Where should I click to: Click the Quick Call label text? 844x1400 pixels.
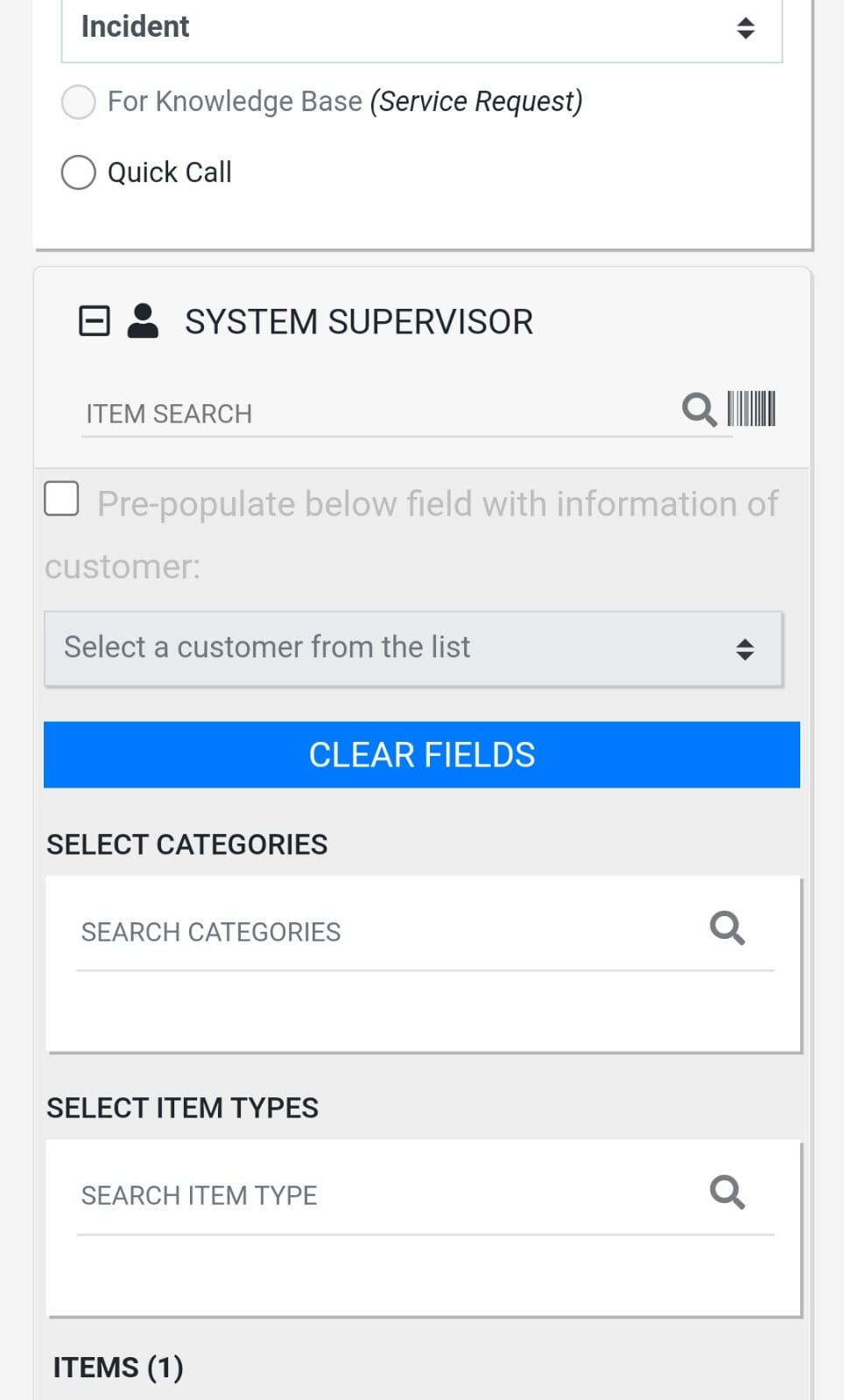[170, 172]
